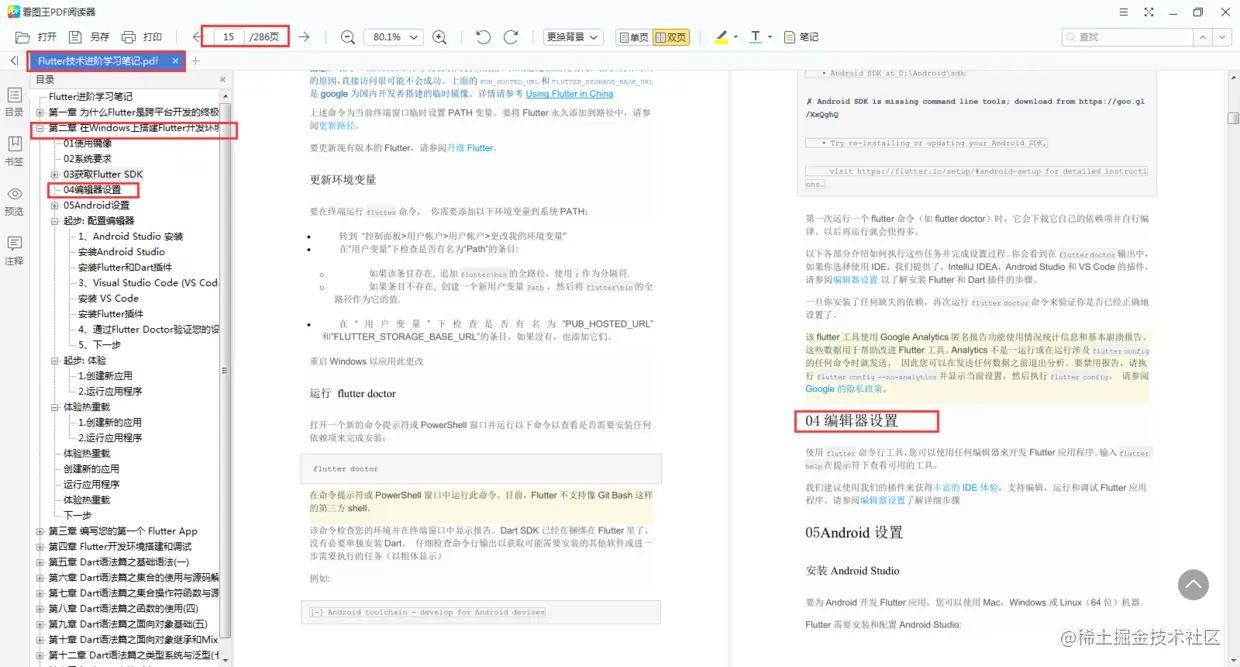Expand 05Android设置 tree node
1240x667 pixels.
(x=55, y=205)
